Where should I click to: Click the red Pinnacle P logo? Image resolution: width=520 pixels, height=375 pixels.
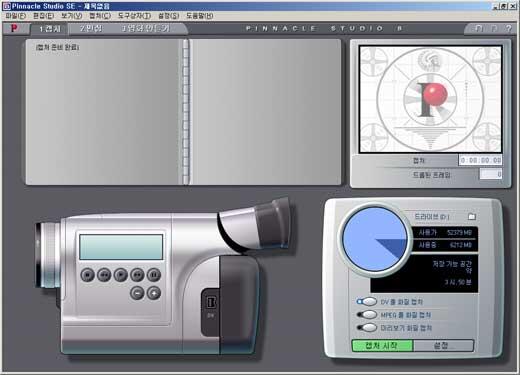click(x=14, y=28)
